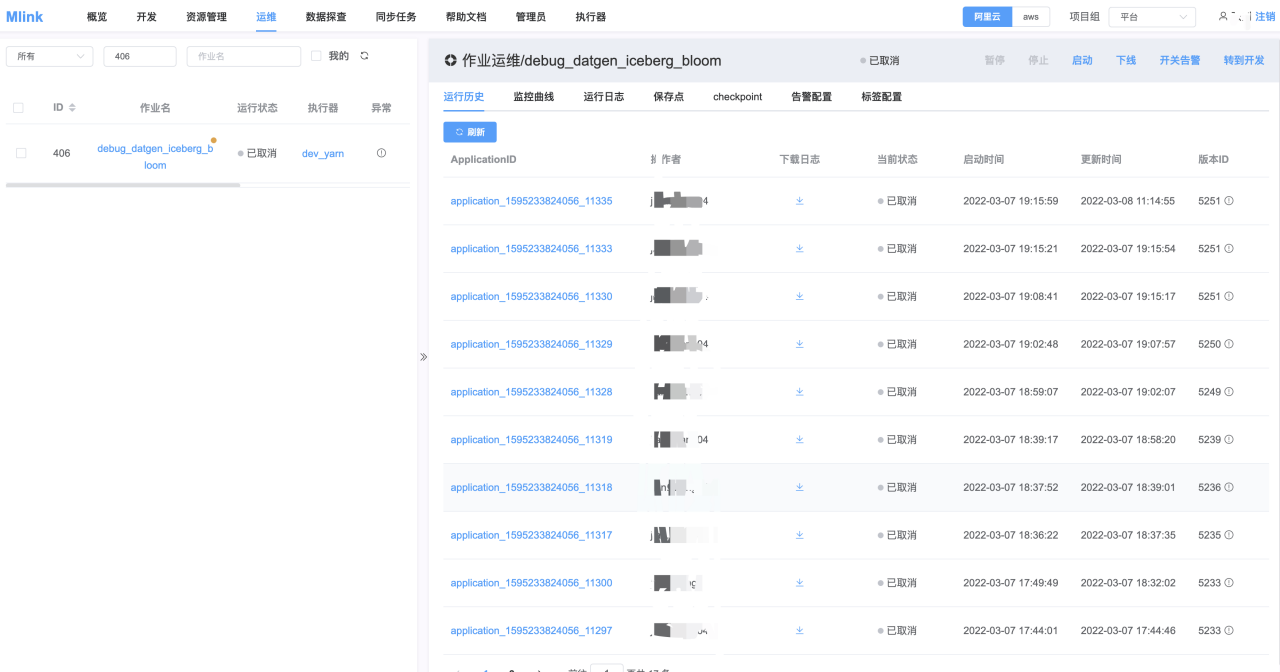The width and height of the screenshot is (1280, 672).
Task: Open executor link dev_yarn
Action: (x=323, y=153)
